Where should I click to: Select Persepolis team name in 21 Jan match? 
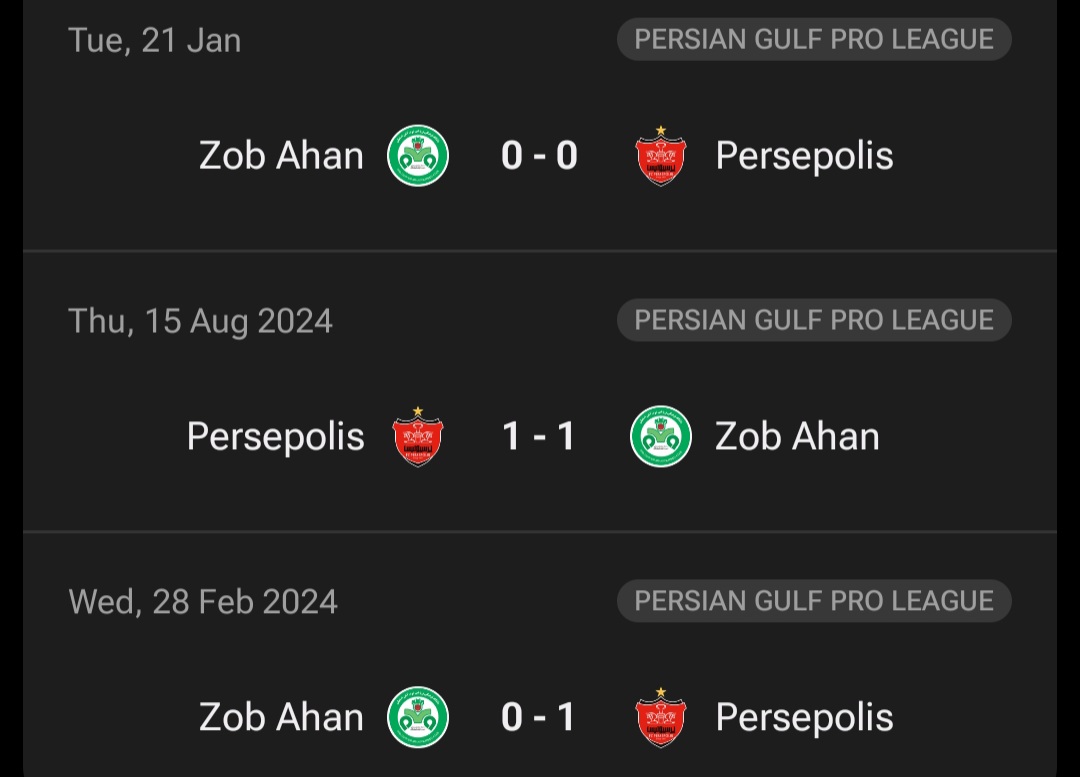pos(804,156)
